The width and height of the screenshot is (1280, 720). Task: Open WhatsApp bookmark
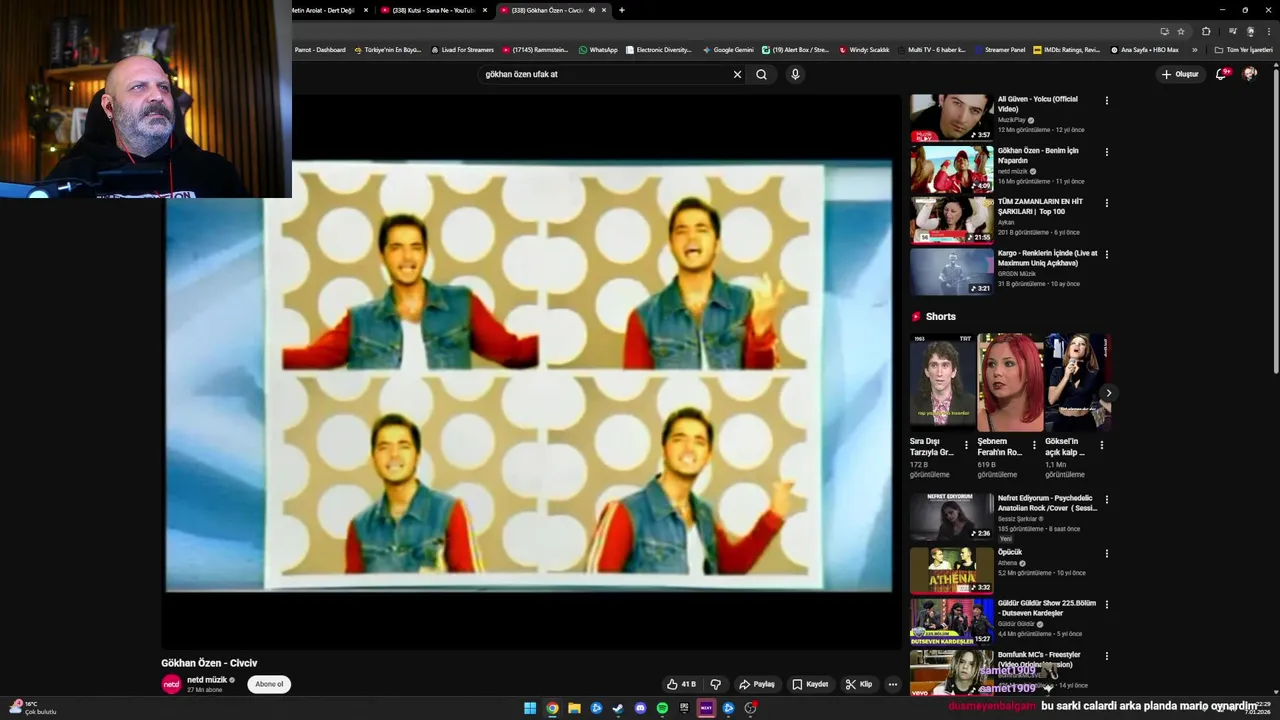pyautogui.click(x=598, y=49)
